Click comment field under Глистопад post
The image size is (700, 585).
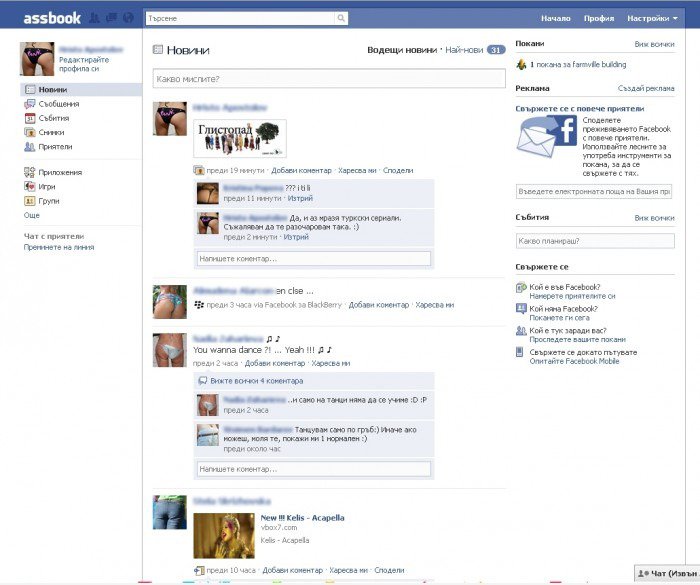(314, 259)
